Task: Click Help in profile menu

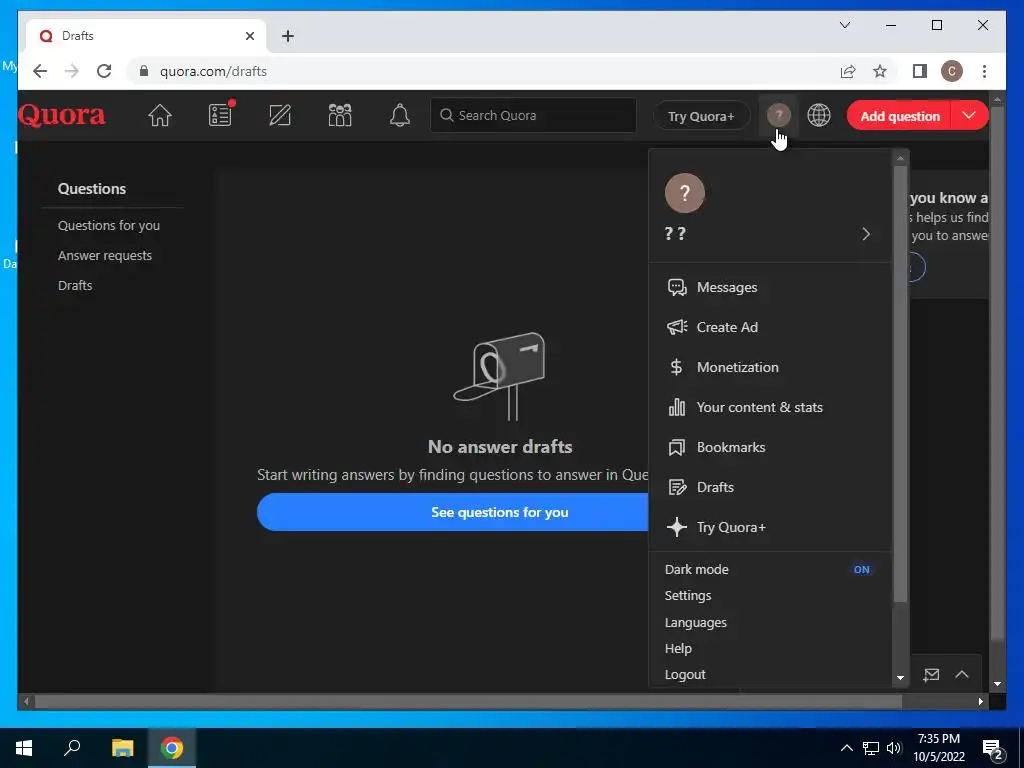Action: coord(678,648)
